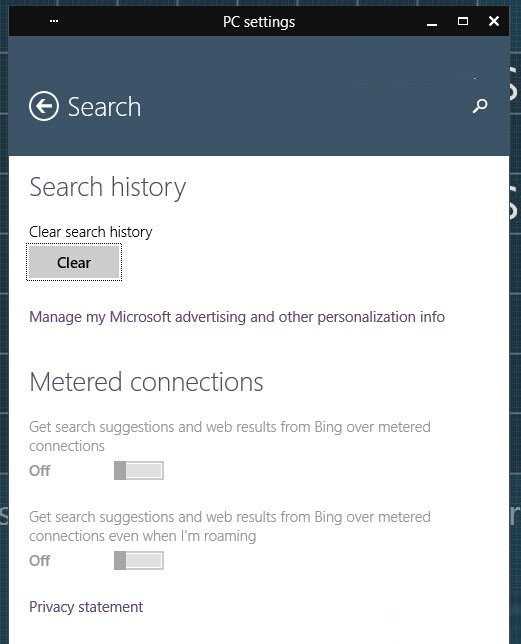Toggle Bing results over metered connections switch
This screenshot has width=521, height=644.
click(139, 471)
